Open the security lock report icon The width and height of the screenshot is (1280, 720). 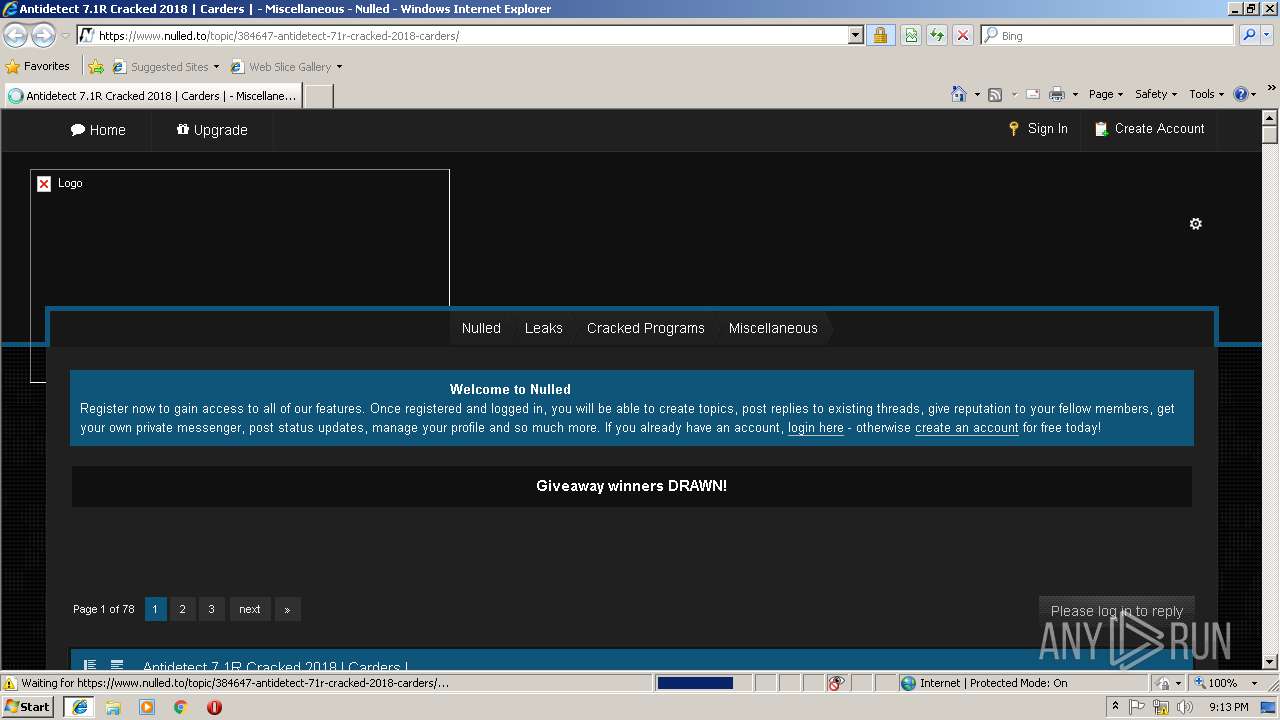pyautogui.click(x=880, y=35)
